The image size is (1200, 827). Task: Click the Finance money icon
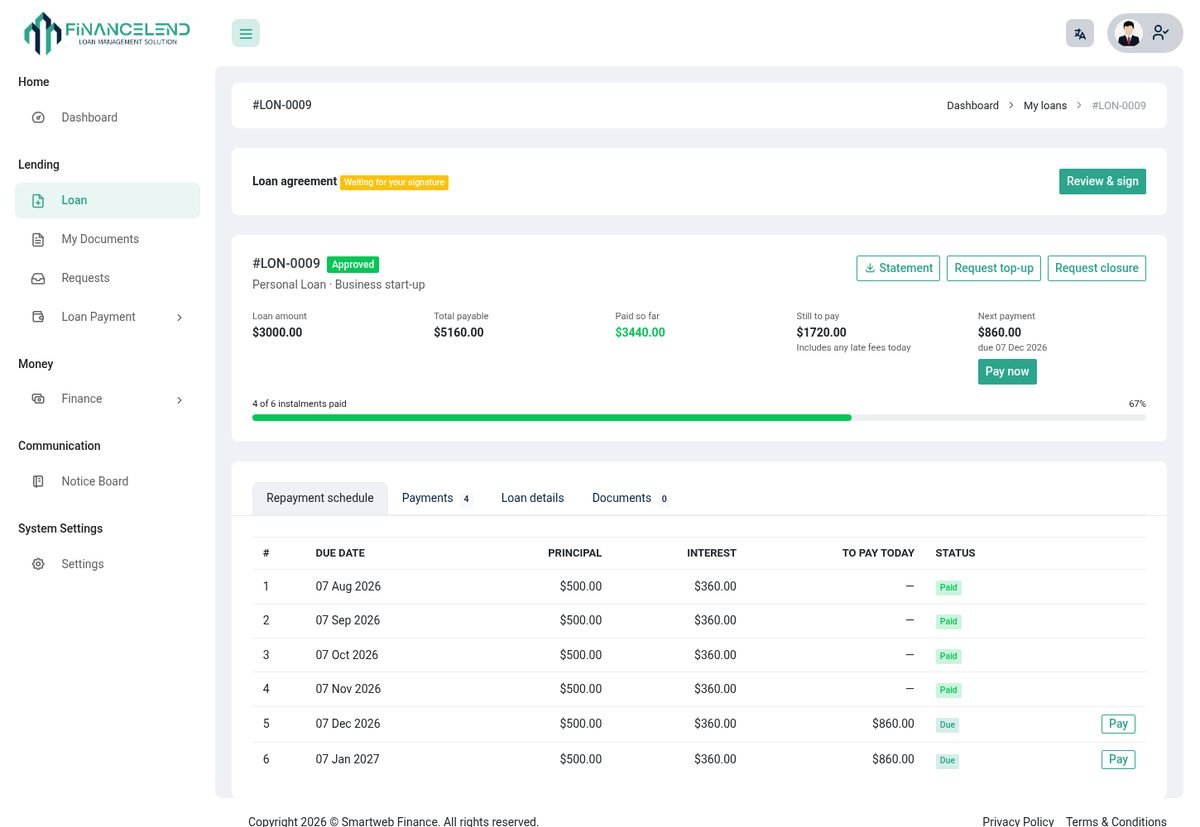click(x=38, y=399)
